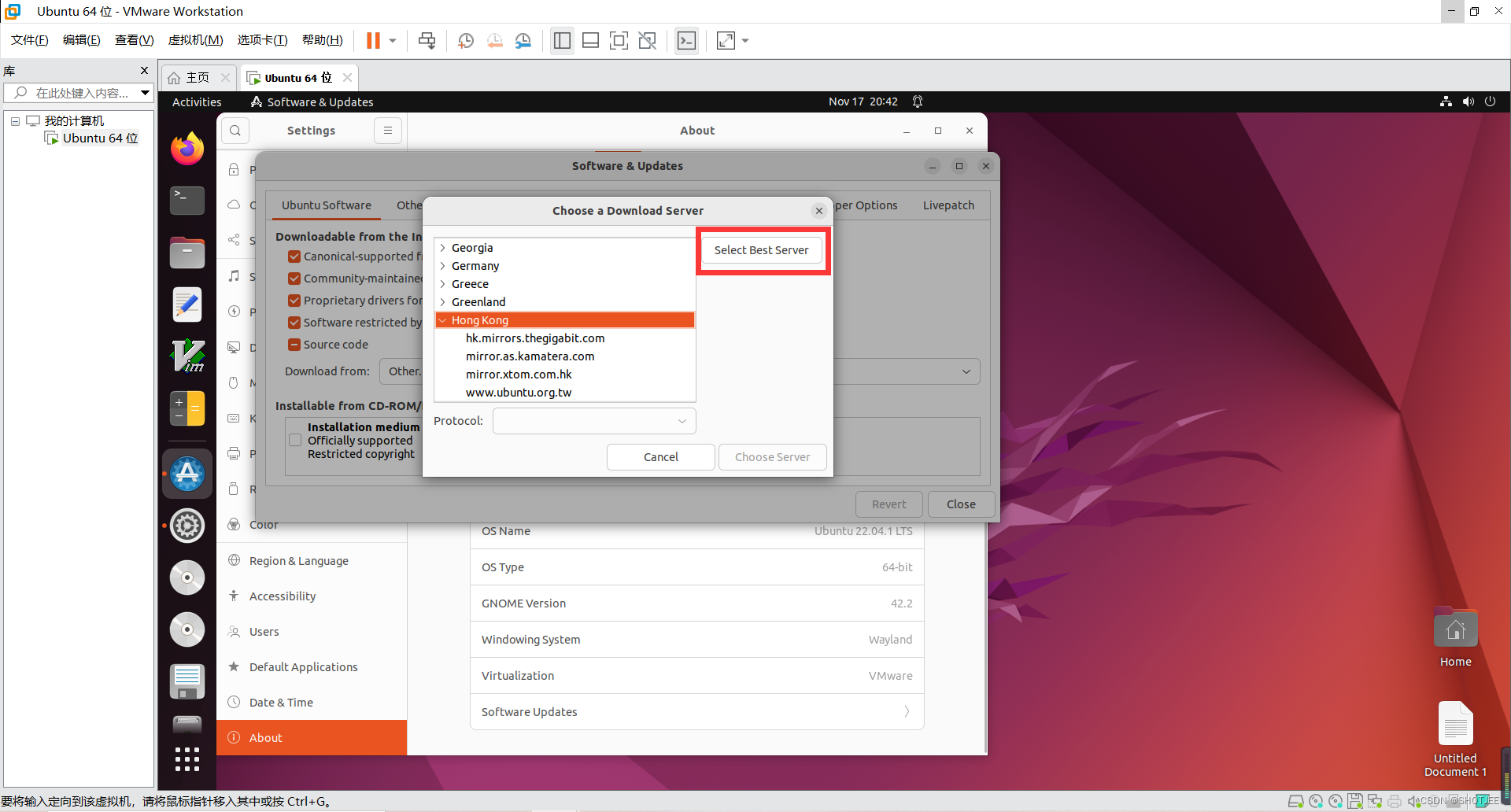This screenshot has width=1511, height=812.
Task: Launch Vim from the dock
Action: click(187, 356)
